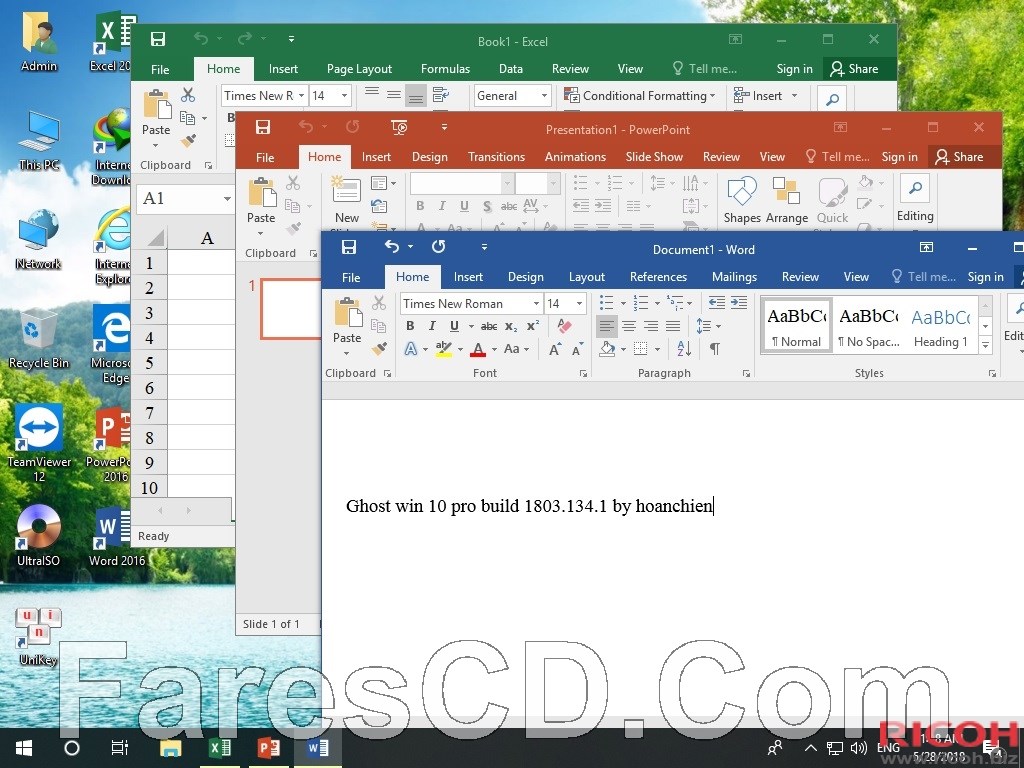Select Normal style in Word

click(x=796, y=326)
